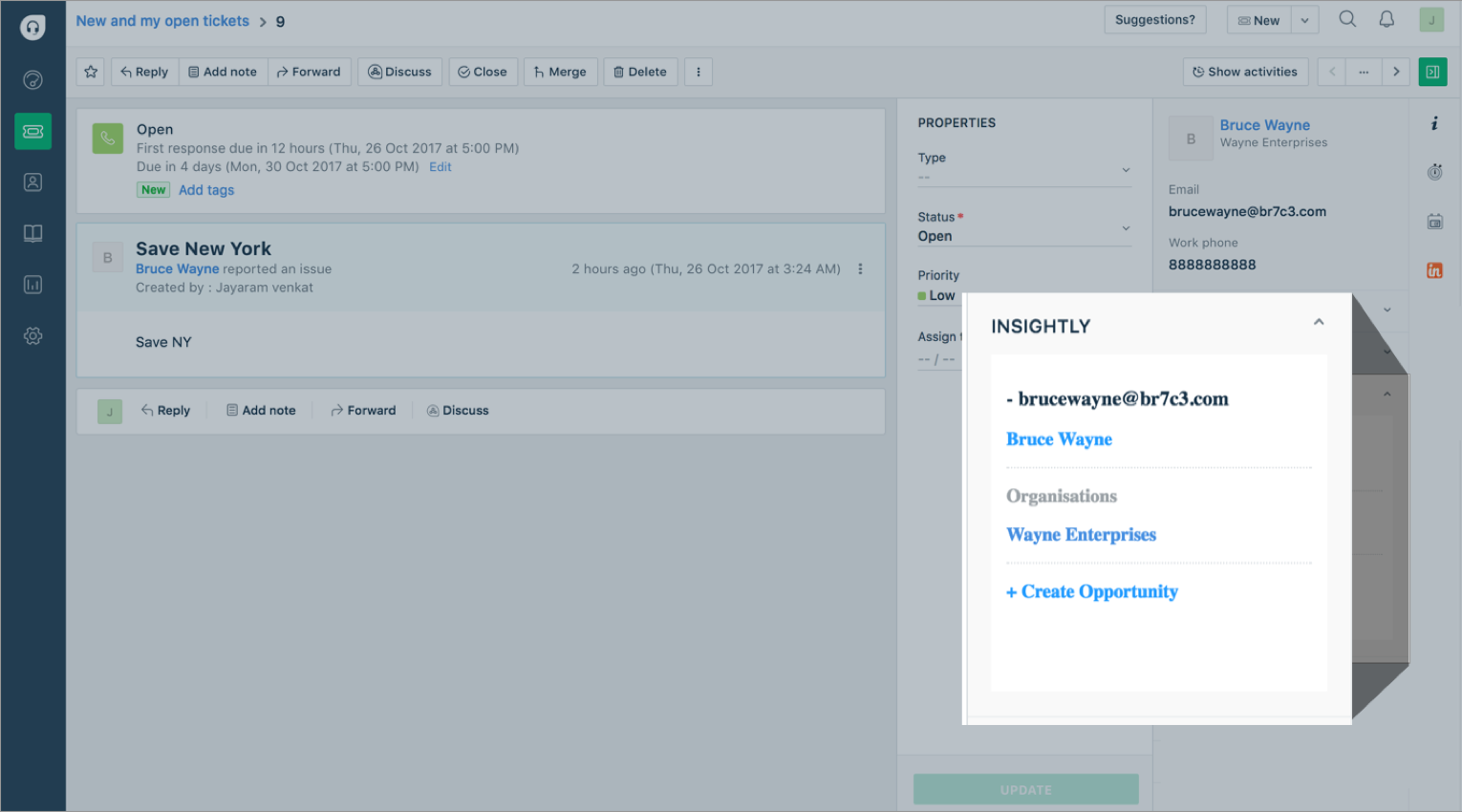Screen dimensions: 1462x812
Task: Expand the Type dropdown under Properties
Action: coord(1125,169)
